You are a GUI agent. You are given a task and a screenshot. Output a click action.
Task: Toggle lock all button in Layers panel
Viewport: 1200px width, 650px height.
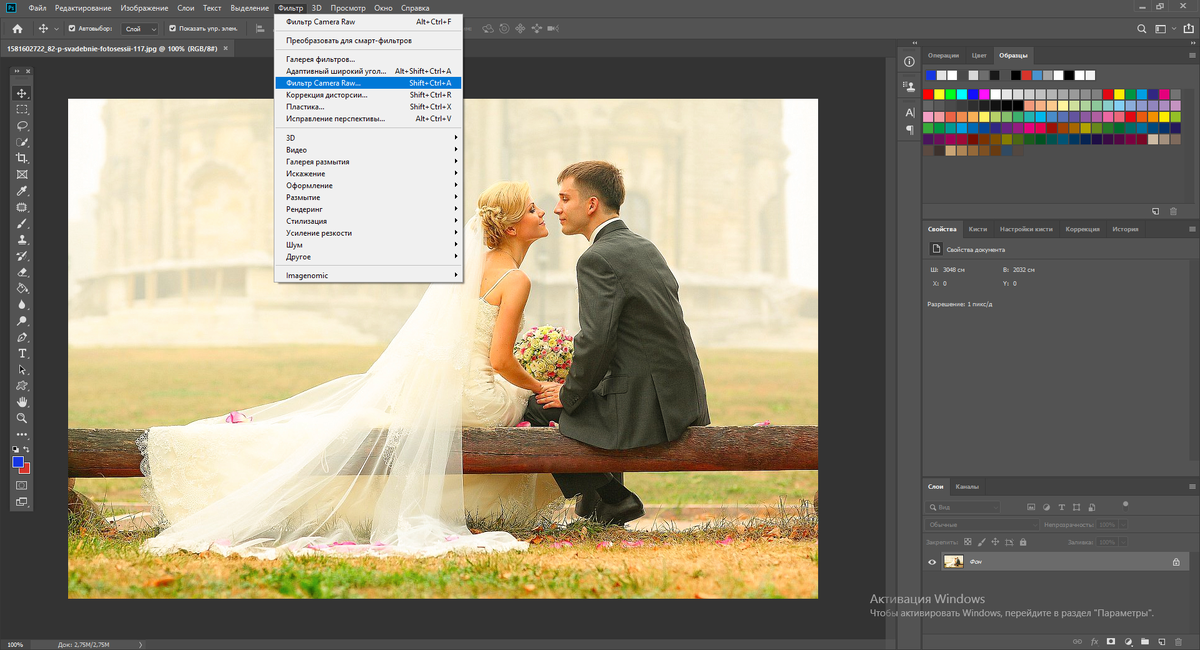(x=1022, y=542)
